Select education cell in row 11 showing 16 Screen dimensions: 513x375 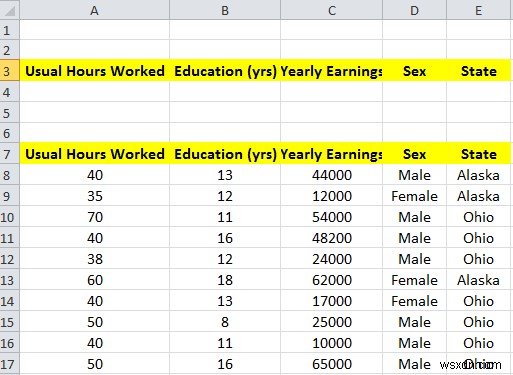coord(225,238)
